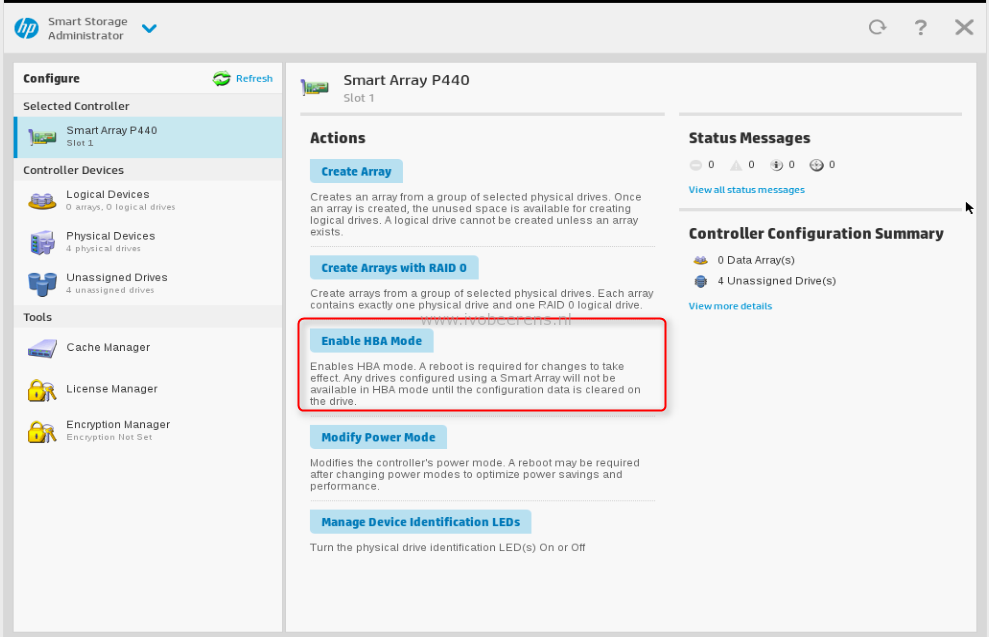Click the Modify Power Mode button
Screen dimensions: 989x637
378,437
